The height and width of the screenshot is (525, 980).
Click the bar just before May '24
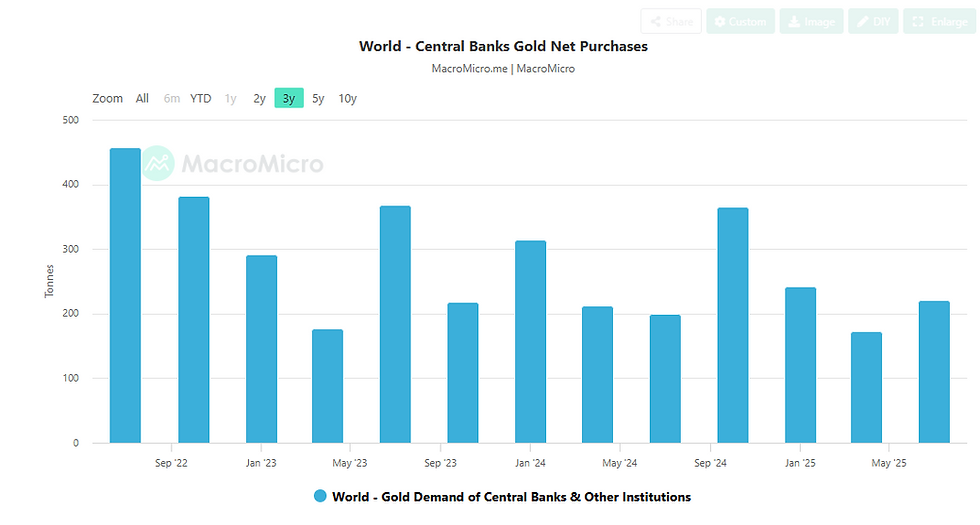point(598,375)
